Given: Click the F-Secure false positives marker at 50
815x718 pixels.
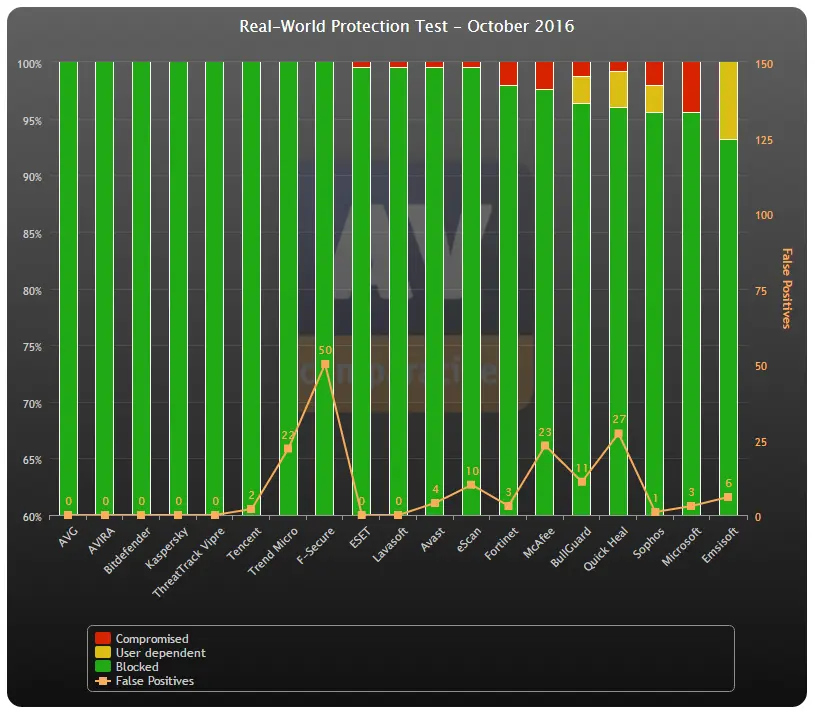Looking at the screenshot, I should tap(325, 364).
